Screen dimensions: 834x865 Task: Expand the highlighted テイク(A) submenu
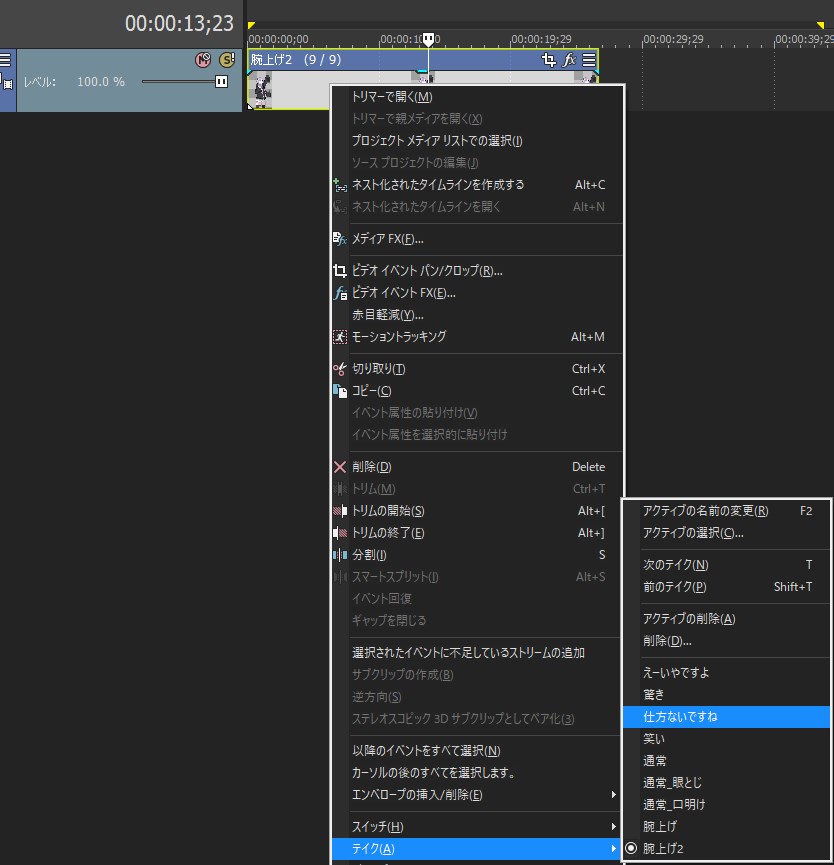pyautogui.click(x=478, y=848)
